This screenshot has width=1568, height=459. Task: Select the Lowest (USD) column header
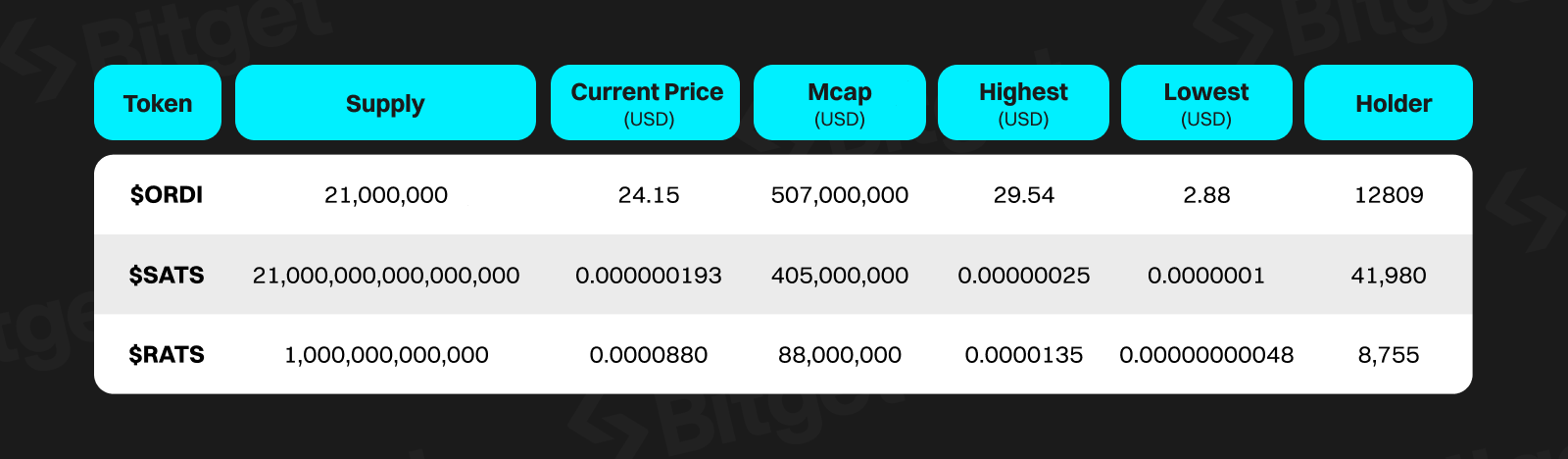1206,103
